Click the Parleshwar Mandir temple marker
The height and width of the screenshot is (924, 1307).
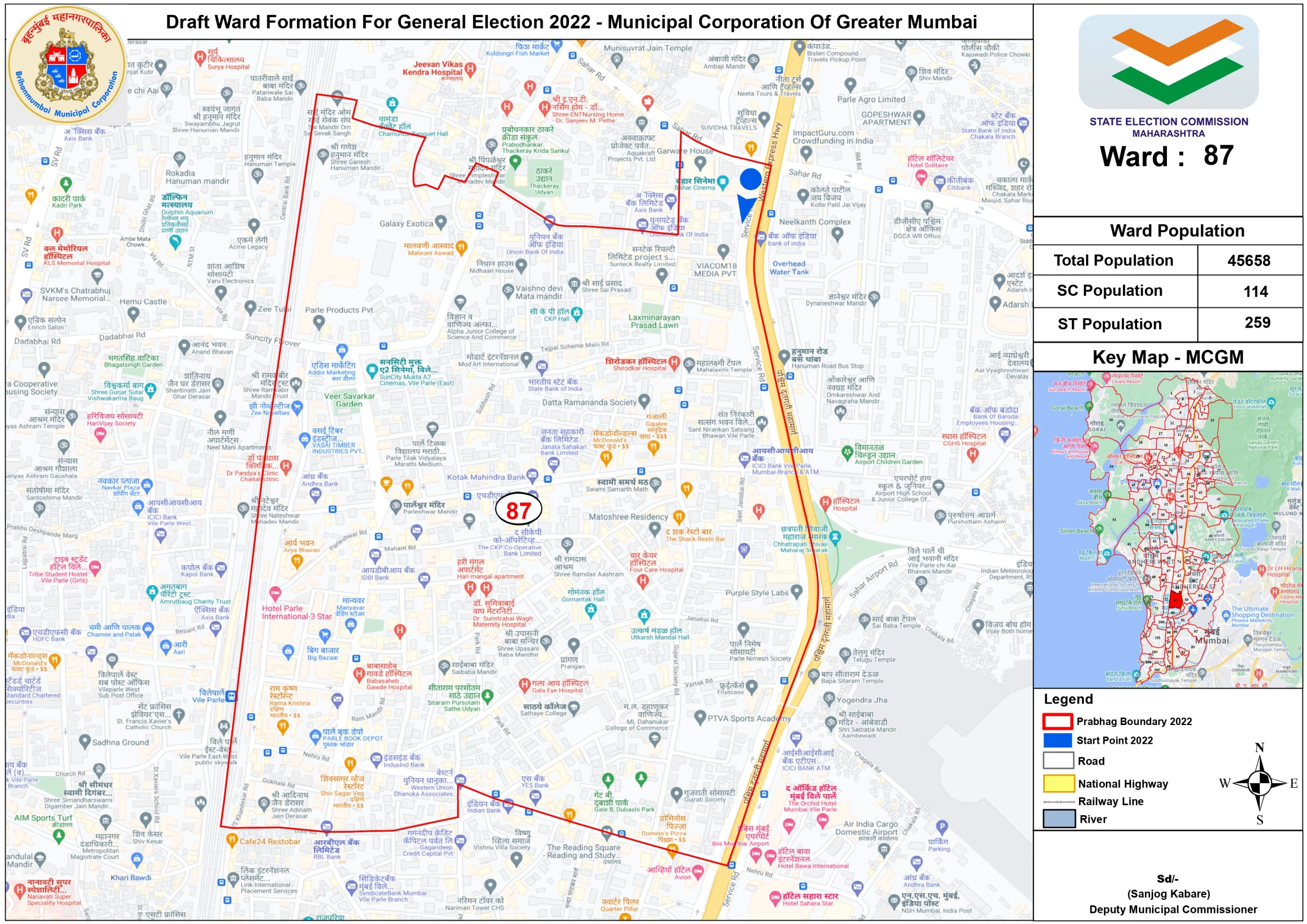click(x=396, y=505)
